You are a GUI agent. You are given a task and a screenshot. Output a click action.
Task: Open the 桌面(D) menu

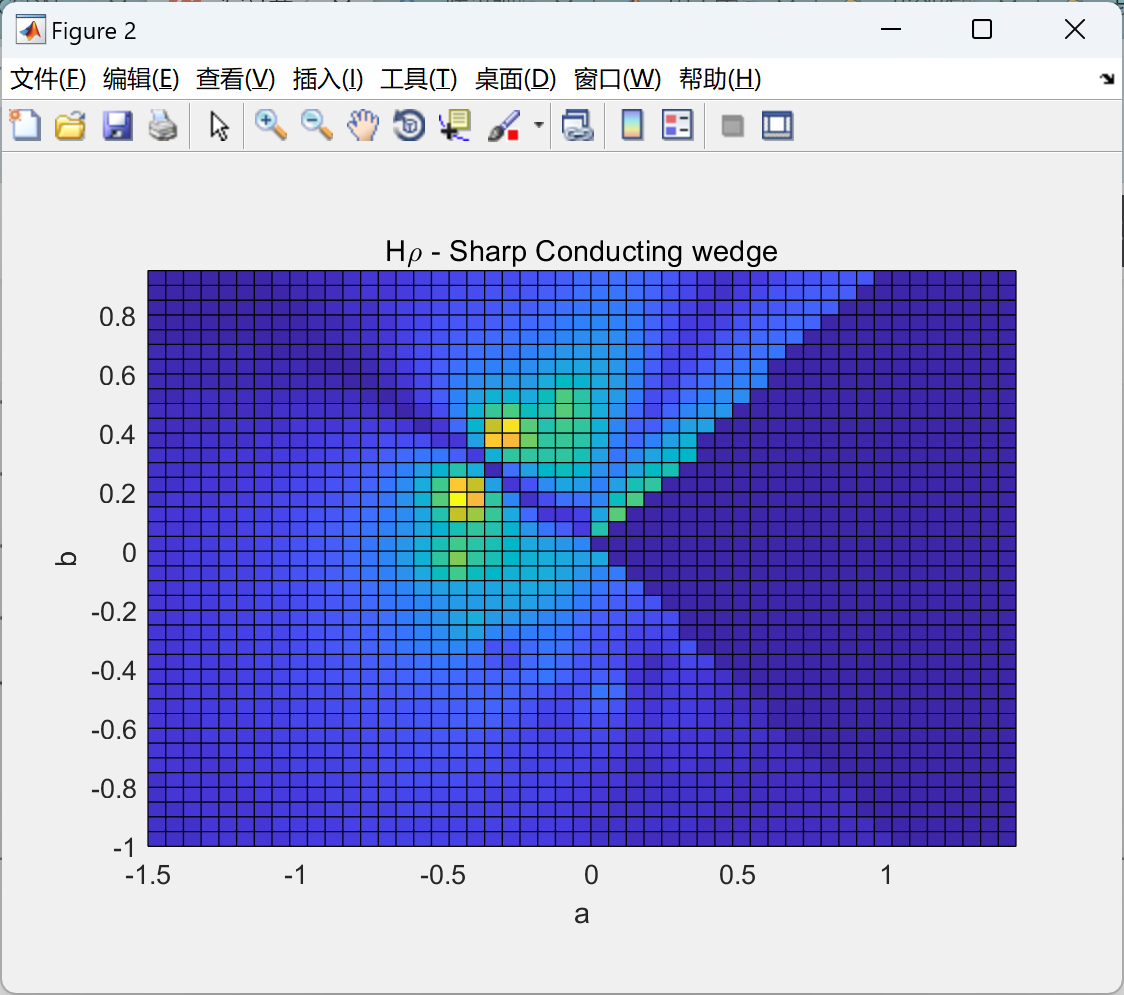pos(515,79)
